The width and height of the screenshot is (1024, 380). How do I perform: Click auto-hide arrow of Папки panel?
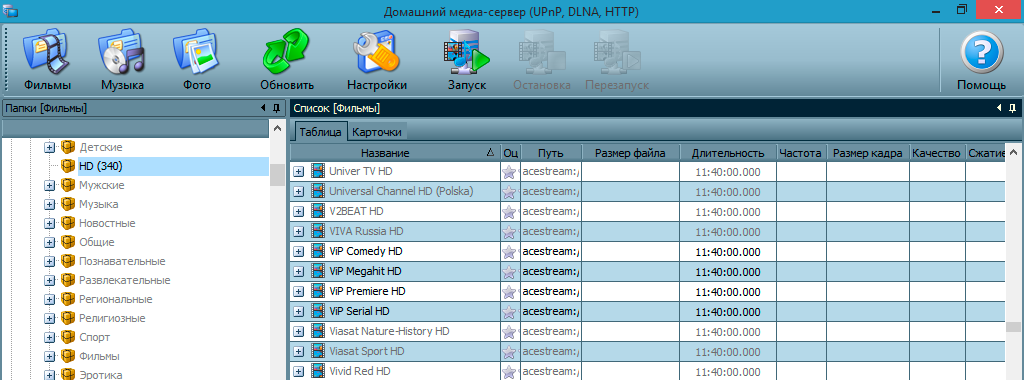263,108
